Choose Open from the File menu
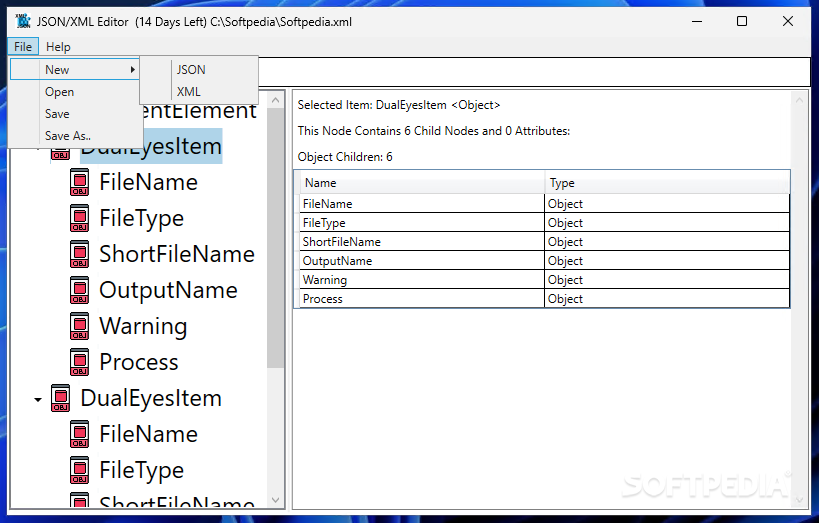 [x=75, y=91]
